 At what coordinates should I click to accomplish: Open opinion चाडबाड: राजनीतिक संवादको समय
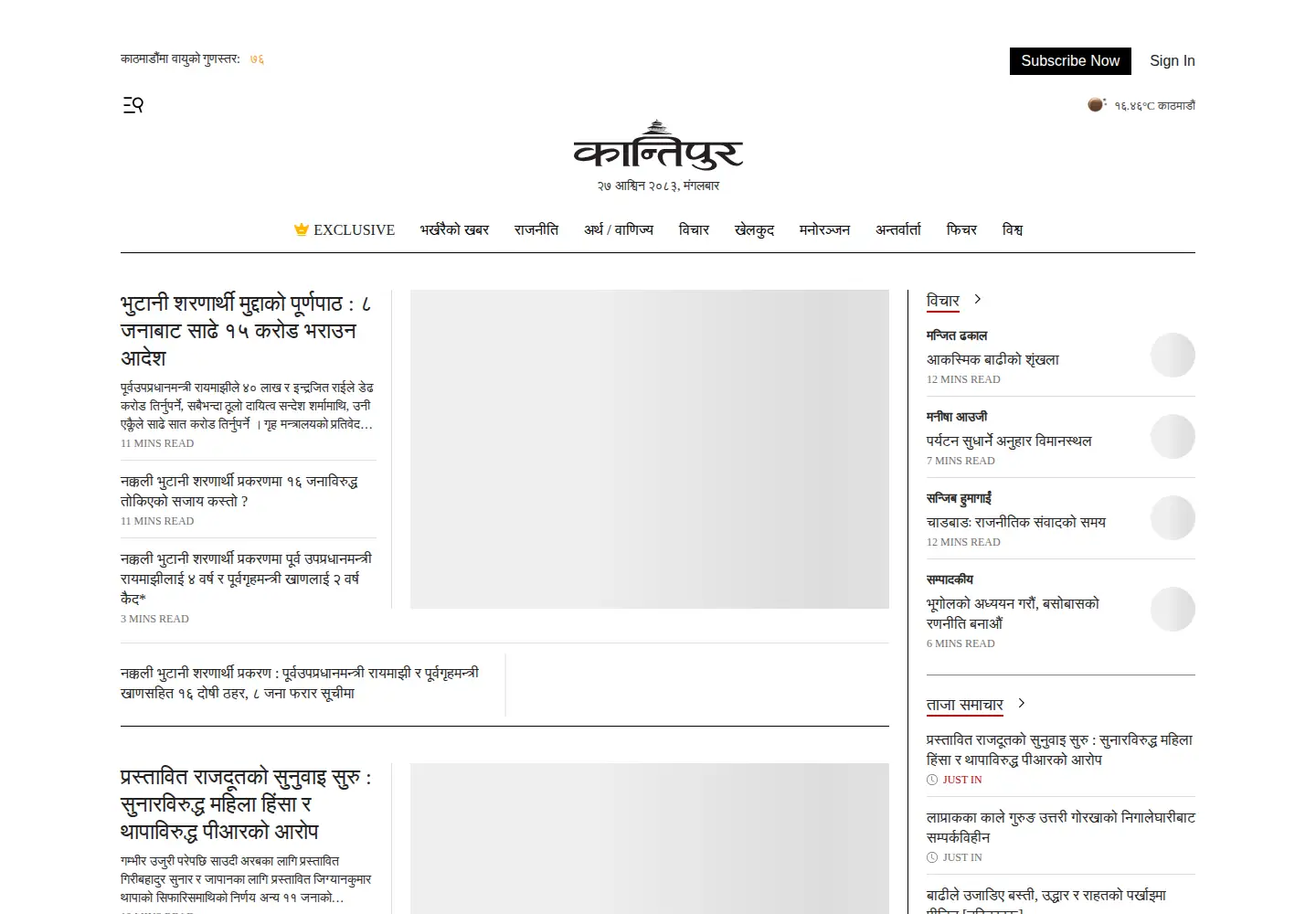click(1016, 523)
